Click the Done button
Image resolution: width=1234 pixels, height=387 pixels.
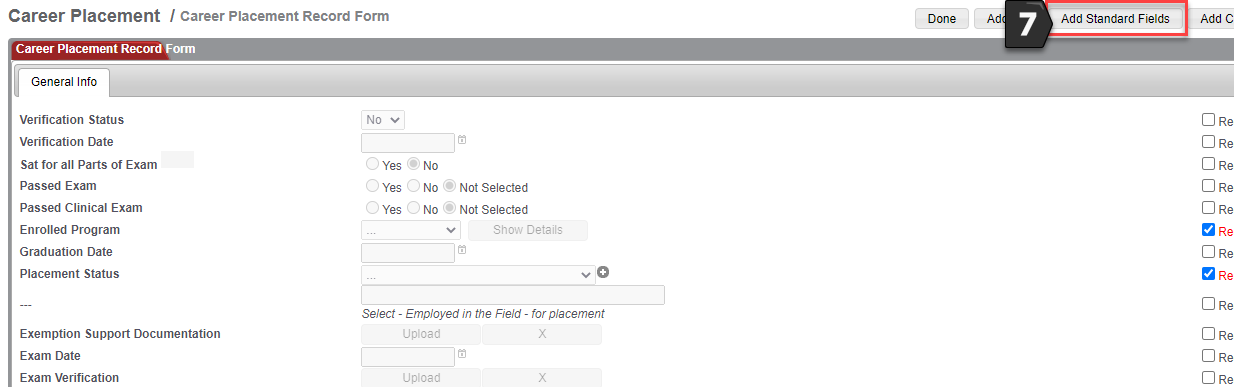(x=941, y=19)
